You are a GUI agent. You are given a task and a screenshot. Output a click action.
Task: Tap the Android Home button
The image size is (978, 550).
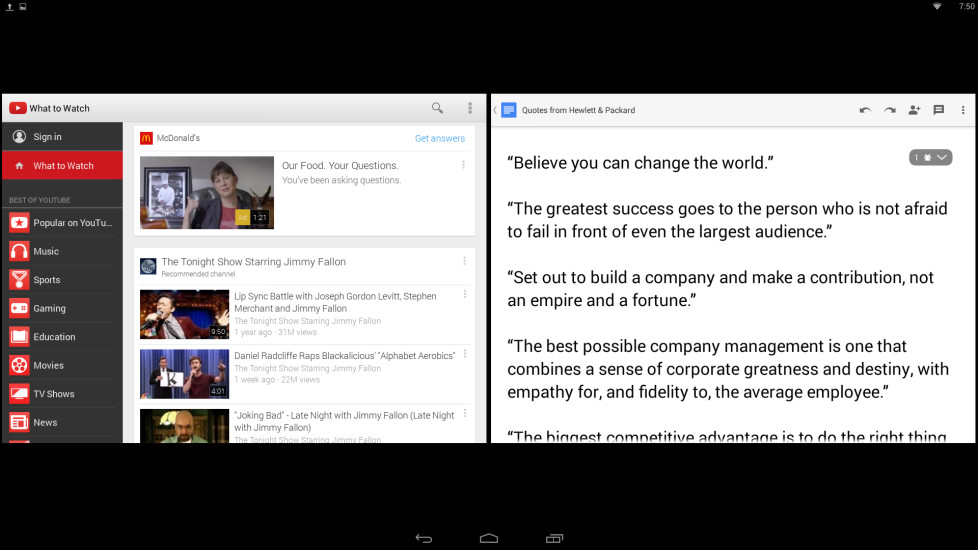(x=489, y=538)
